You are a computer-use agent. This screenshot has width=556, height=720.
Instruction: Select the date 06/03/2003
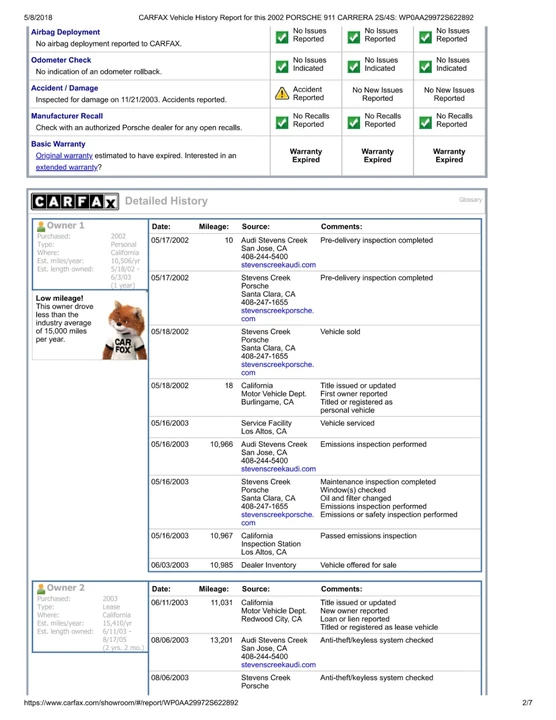pyautogui.click(x=170, y=565)
